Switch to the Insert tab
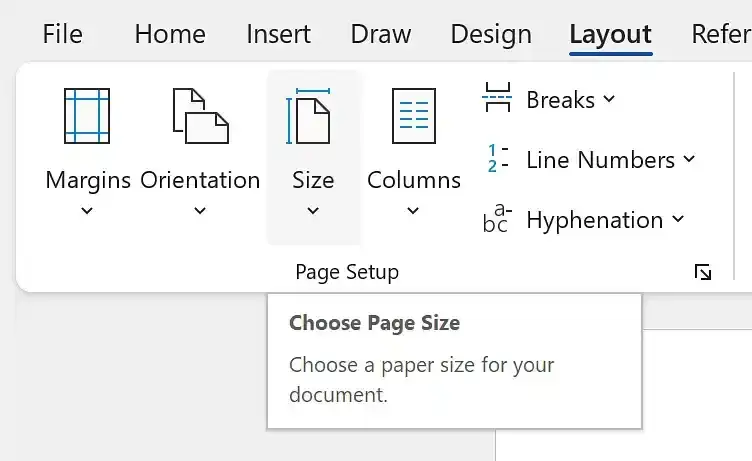This screenshot has height=461, width=752. [278, 34]
